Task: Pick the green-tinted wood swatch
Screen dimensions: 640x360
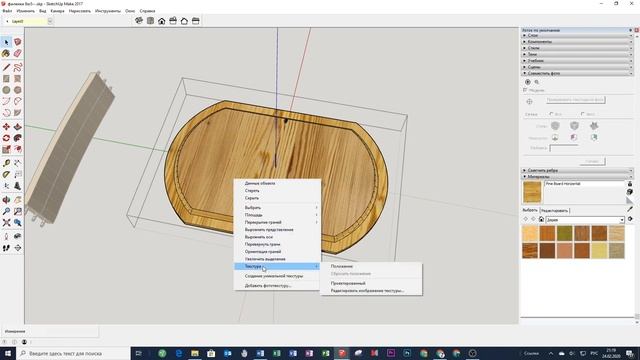Action: pyautogui.click(x=564, y=233)
